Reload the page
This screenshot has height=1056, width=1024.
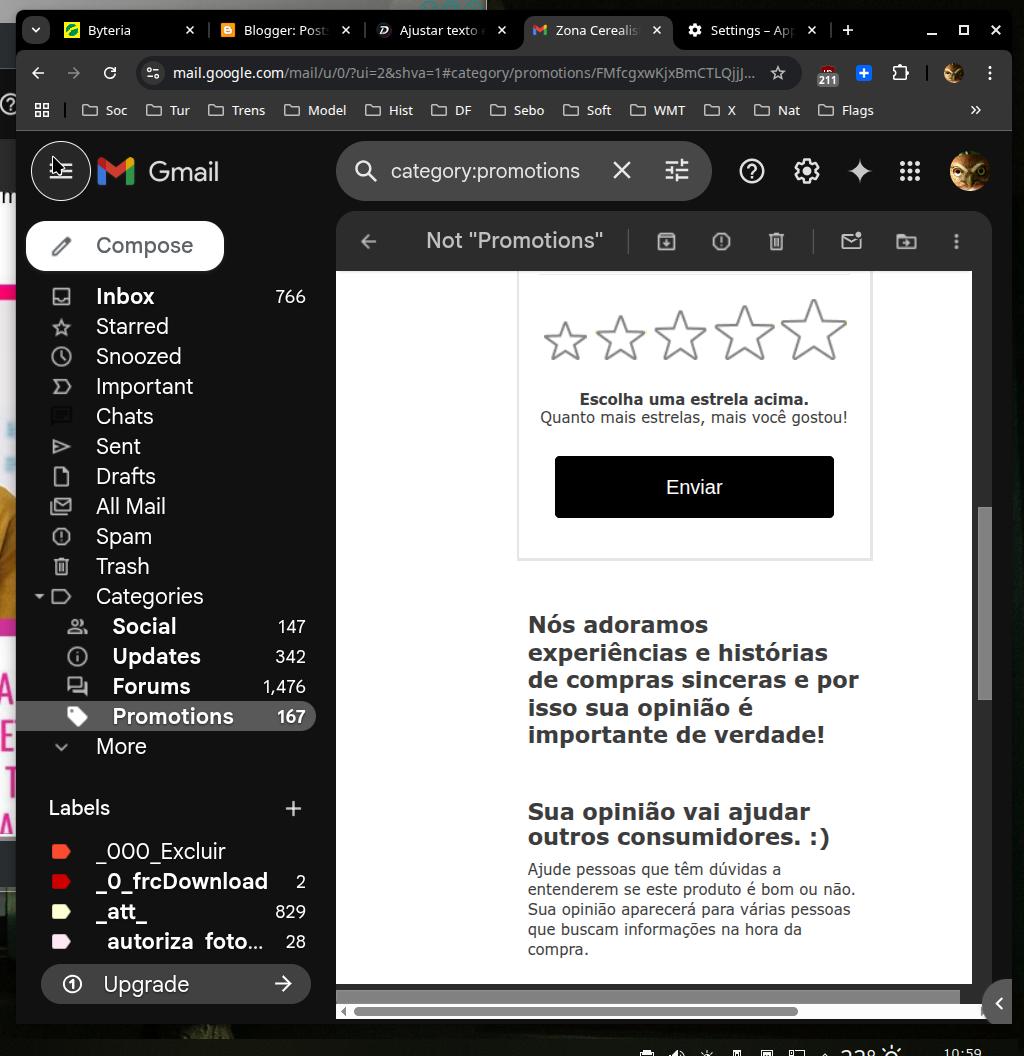[x=110, y=73]
